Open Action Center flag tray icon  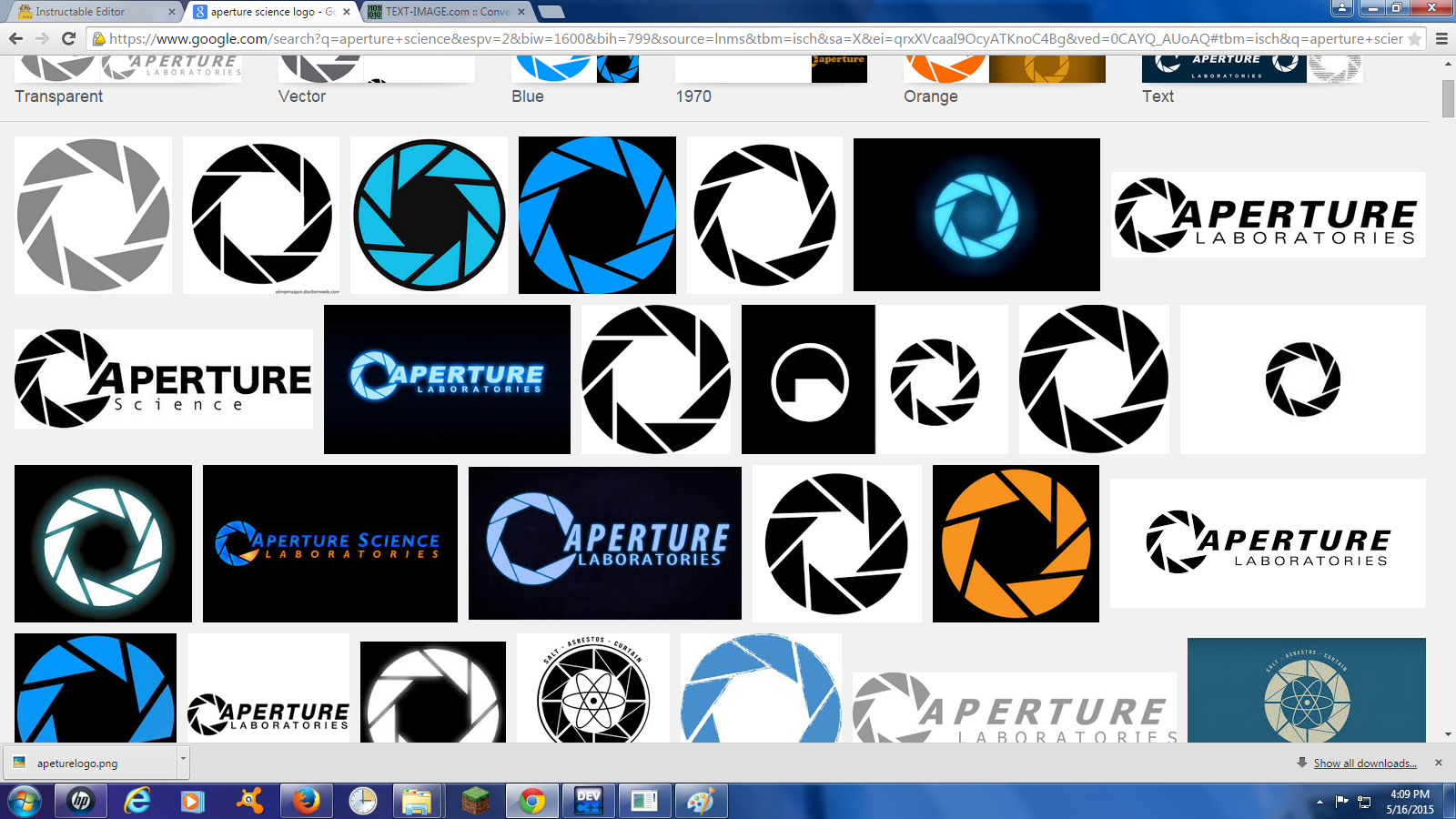pyautogui.click(x=1341, y=802)
